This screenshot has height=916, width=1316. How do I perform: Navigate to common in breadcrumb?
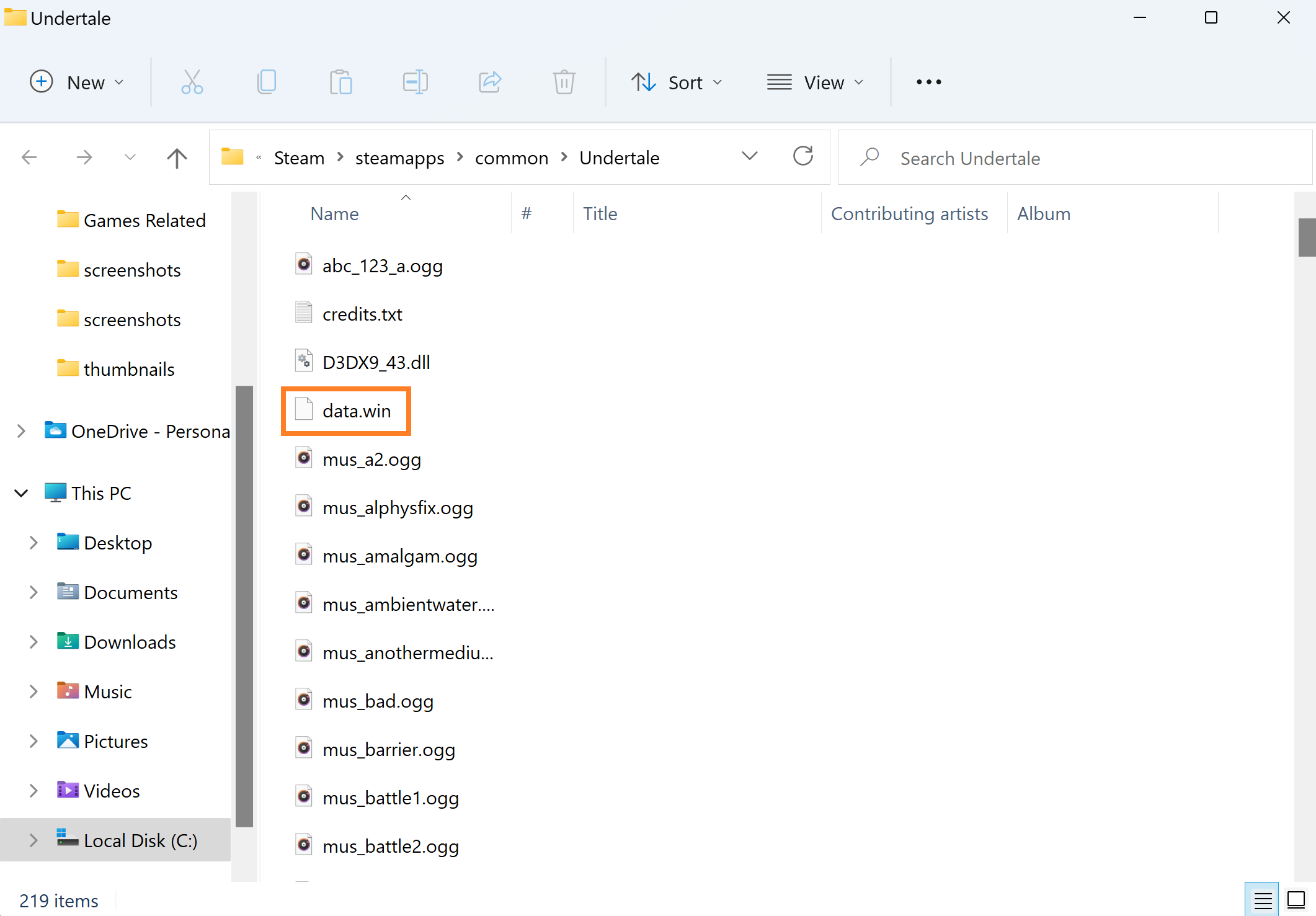[x=512, y=158]
